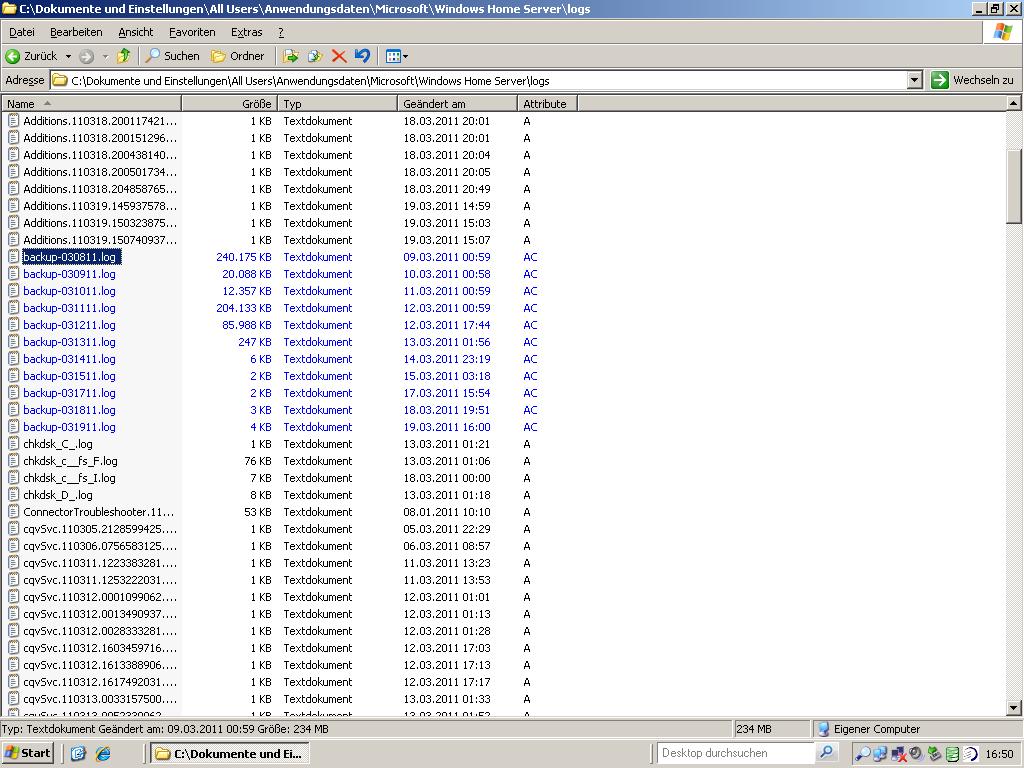This screenshot has height=768, width=1024.
Task: Open the Views dropdown button
Action: coord(396,56)
